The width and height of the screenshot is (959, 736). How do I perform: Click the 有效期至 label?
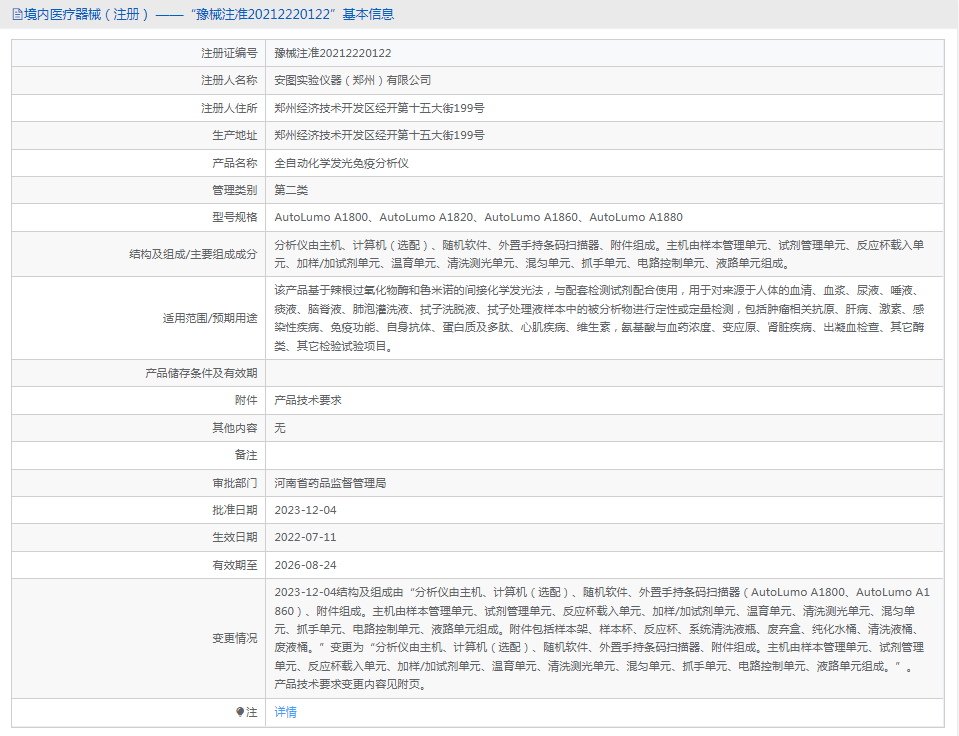point(235,565)
